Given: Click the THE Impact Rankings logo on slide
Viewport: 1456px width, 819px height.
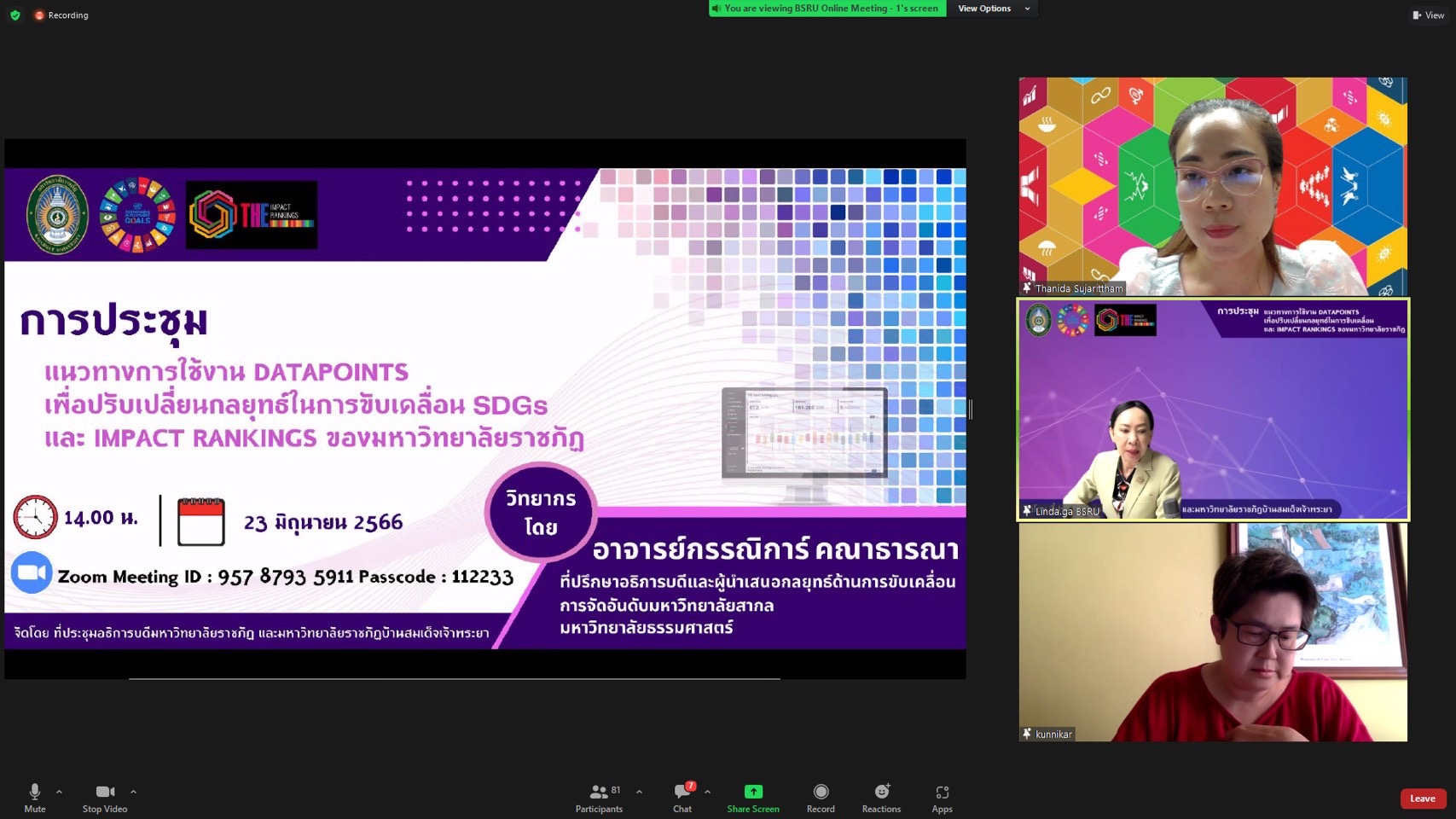Looking at the screenshot, I should (252, 215).
